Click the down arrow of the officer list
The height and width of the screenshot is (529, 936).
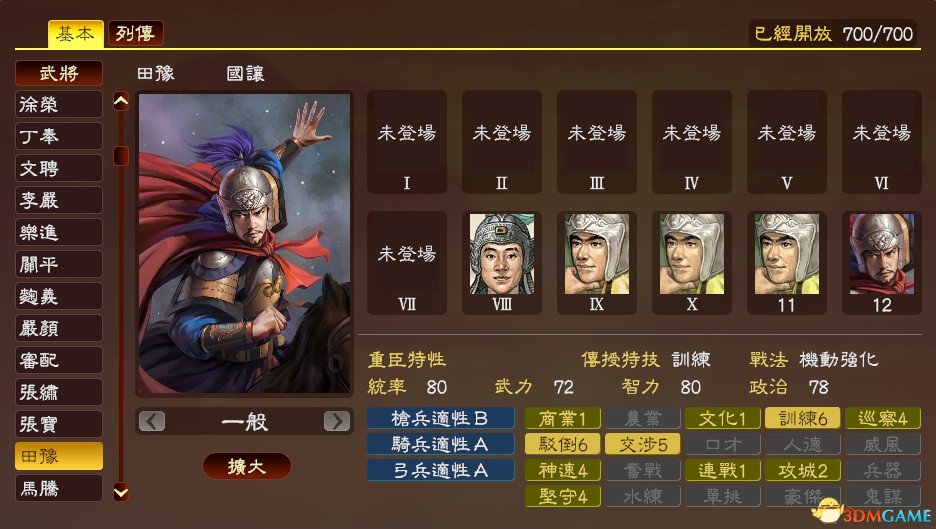[121, 492]
